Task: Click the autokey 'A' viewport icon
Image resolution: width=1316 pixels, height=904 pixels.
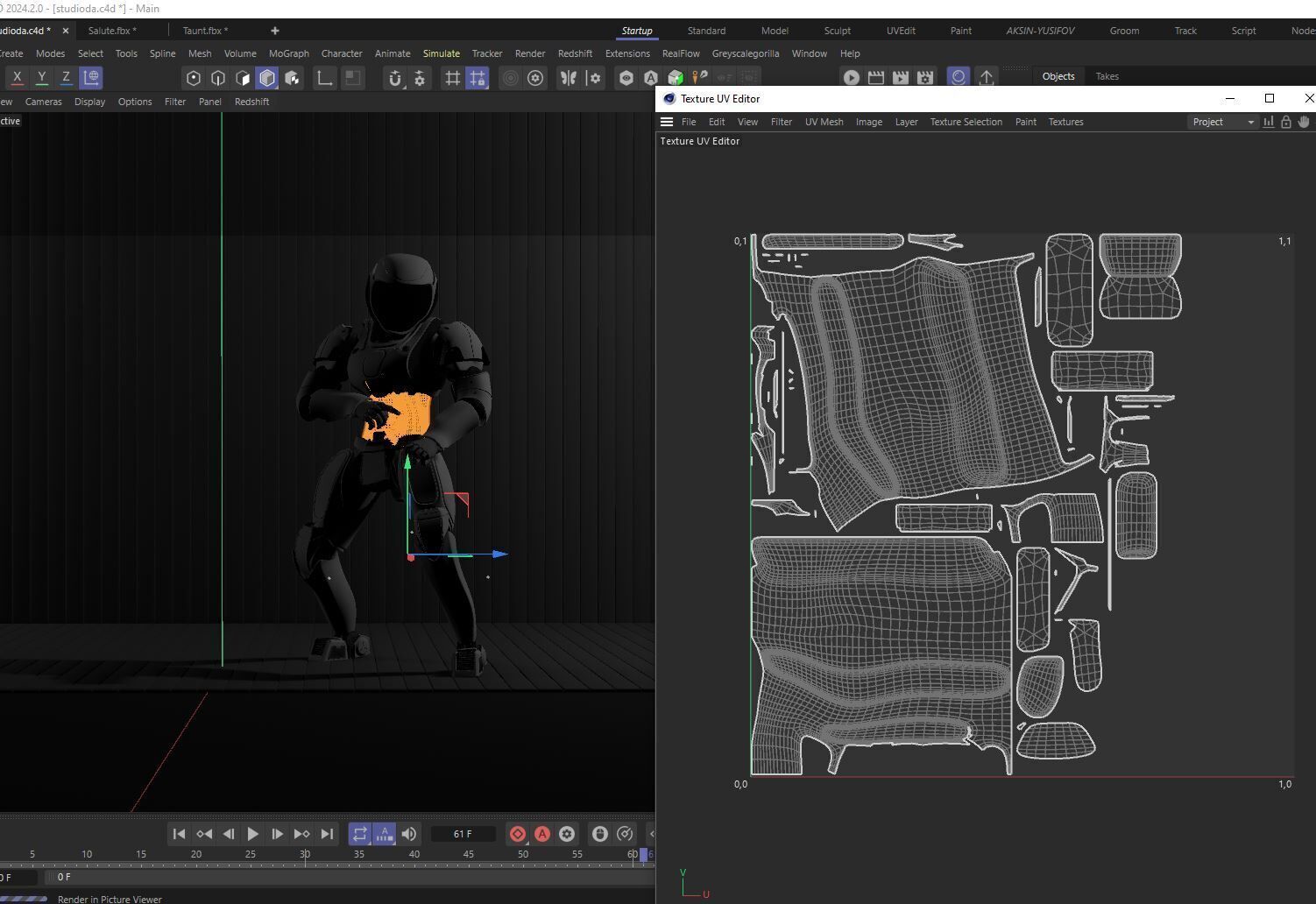Action: [x=651, y=78]
